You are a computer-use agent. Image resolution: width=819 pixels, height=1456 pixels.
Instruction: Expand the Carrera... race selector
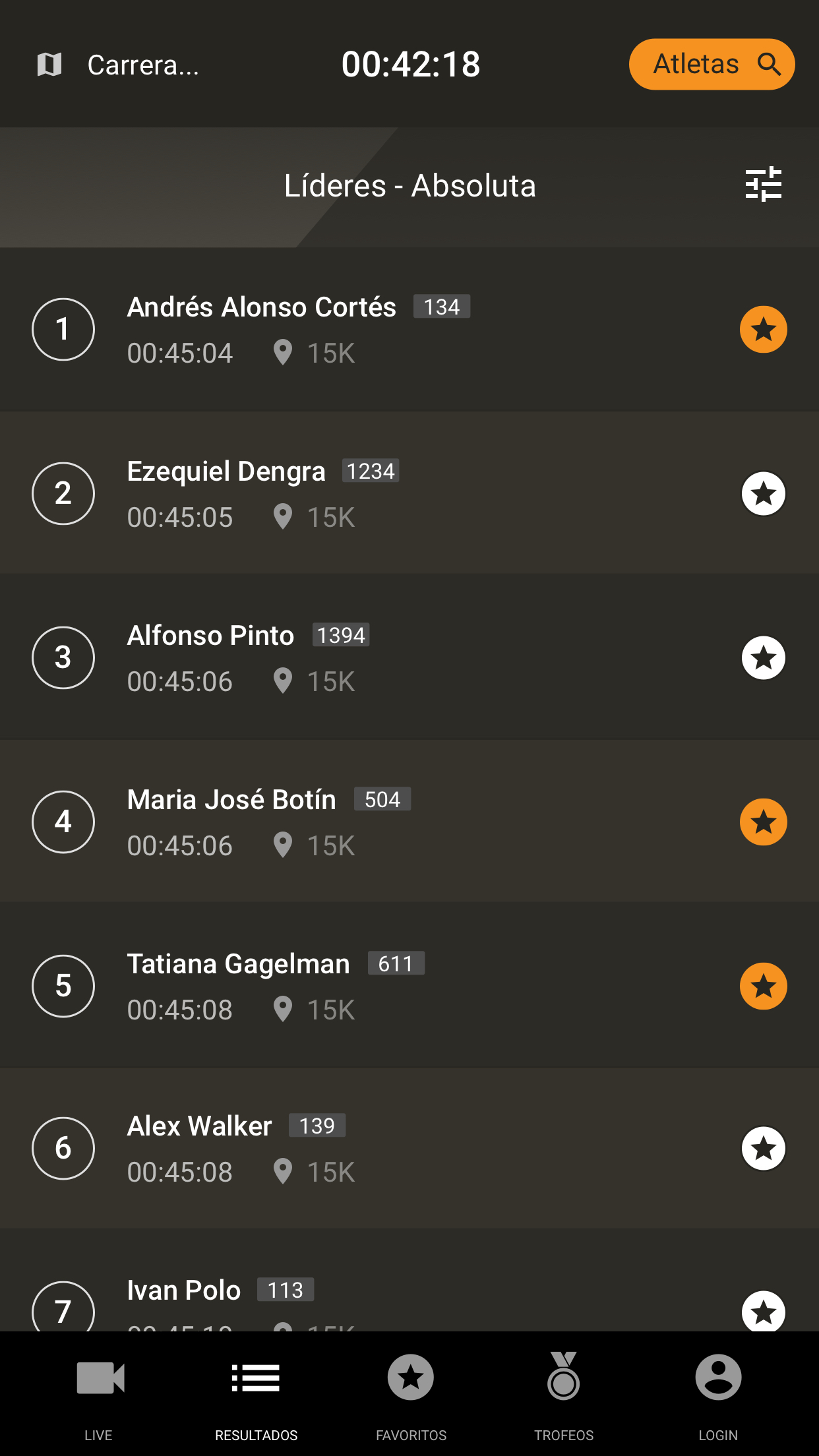pyautogui.click(x=142, y=65)
